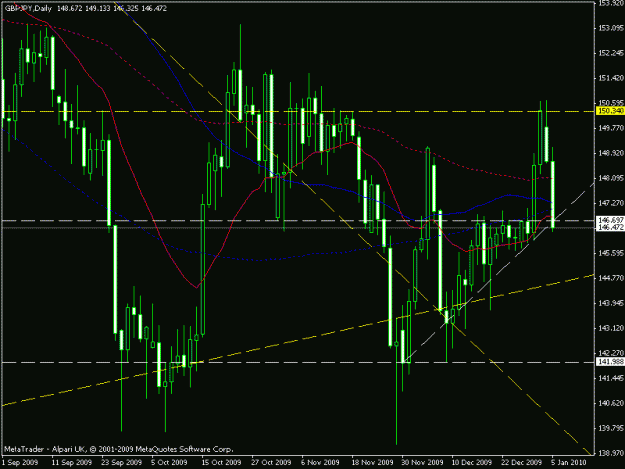The image size is (625, 469).
Task: Click the 22 Dec 2009 date label
Action: tap(521, 462)
